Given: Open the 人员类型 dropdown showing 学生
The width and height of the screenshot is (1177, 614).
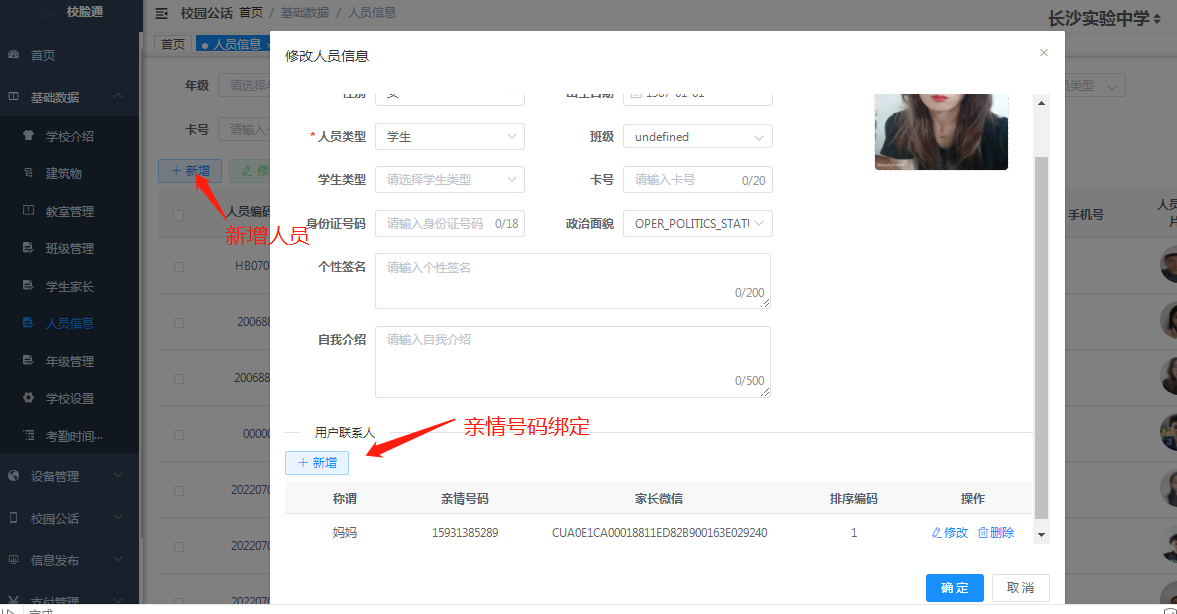Looking at the screenshot, I should pos(450,137).
